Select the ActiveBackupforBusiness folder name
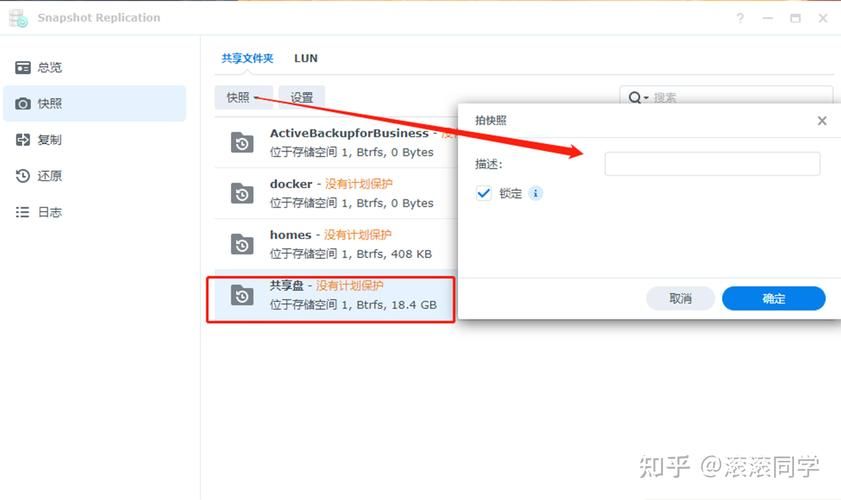Image resolution: width=841 pixels, height=500 pixels. pos(349,133)
